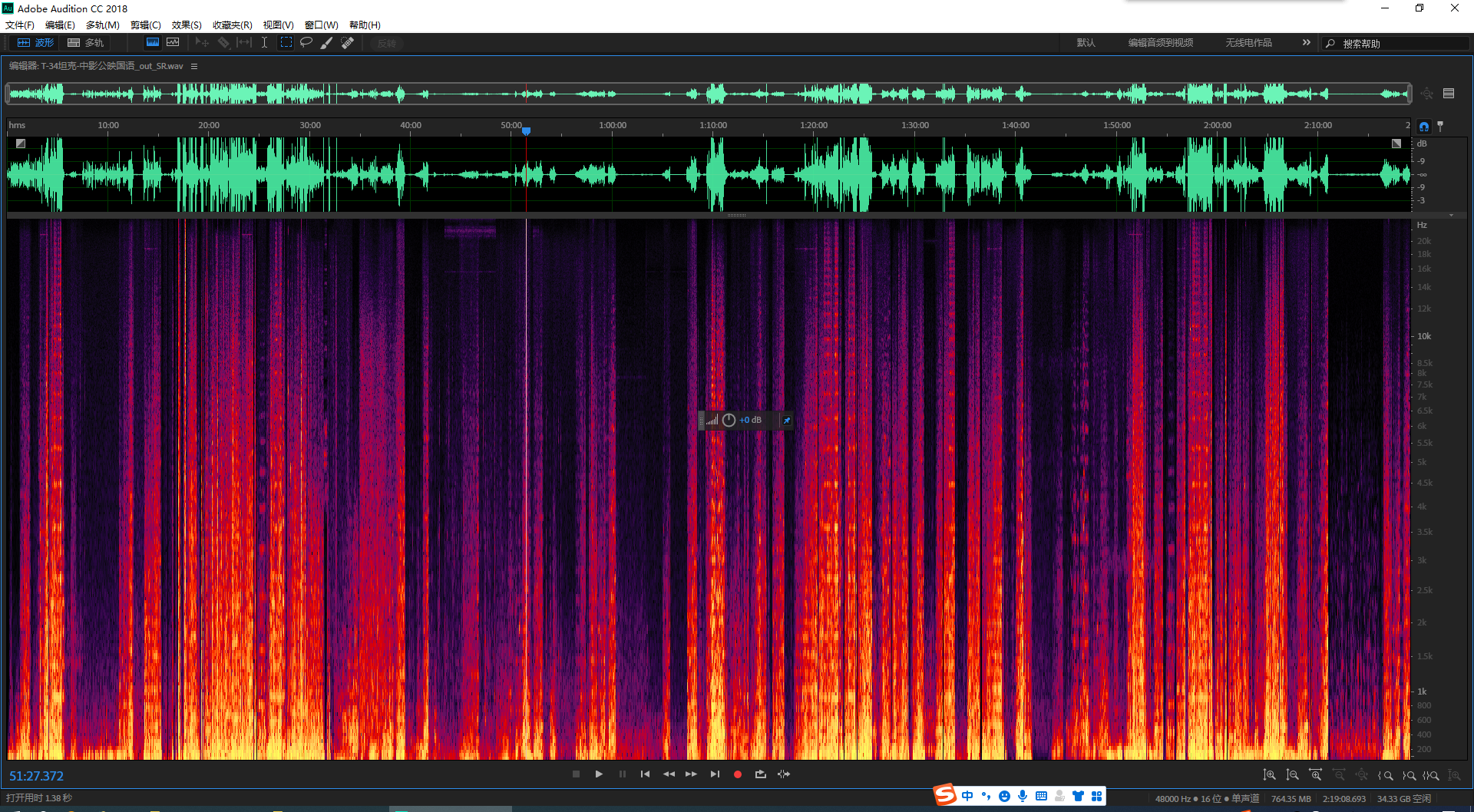The image size is (1474, 812).
Task: Select the Lasso Selection tool
Action: point(306,43)
